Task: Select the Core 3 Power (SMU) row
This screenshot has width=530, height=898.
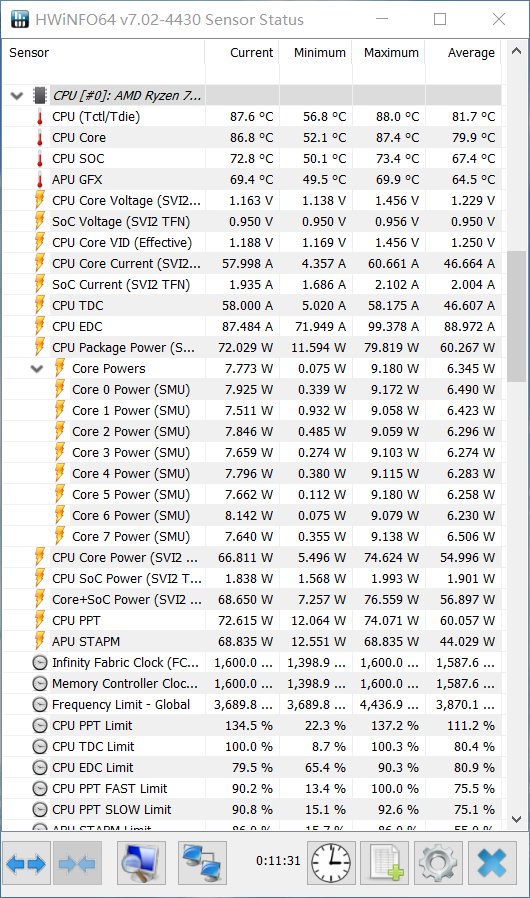Action: (x=252, y=452)
